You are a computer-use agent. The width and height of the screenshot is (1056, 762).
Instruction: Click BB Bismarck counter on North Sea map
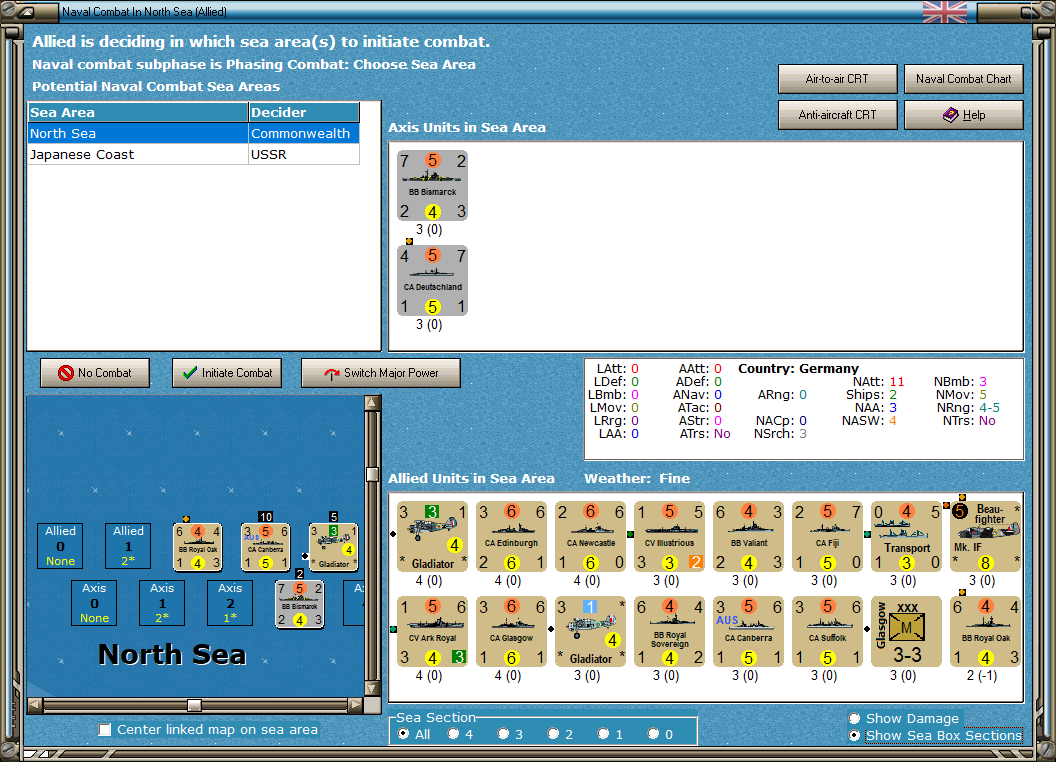300,604
